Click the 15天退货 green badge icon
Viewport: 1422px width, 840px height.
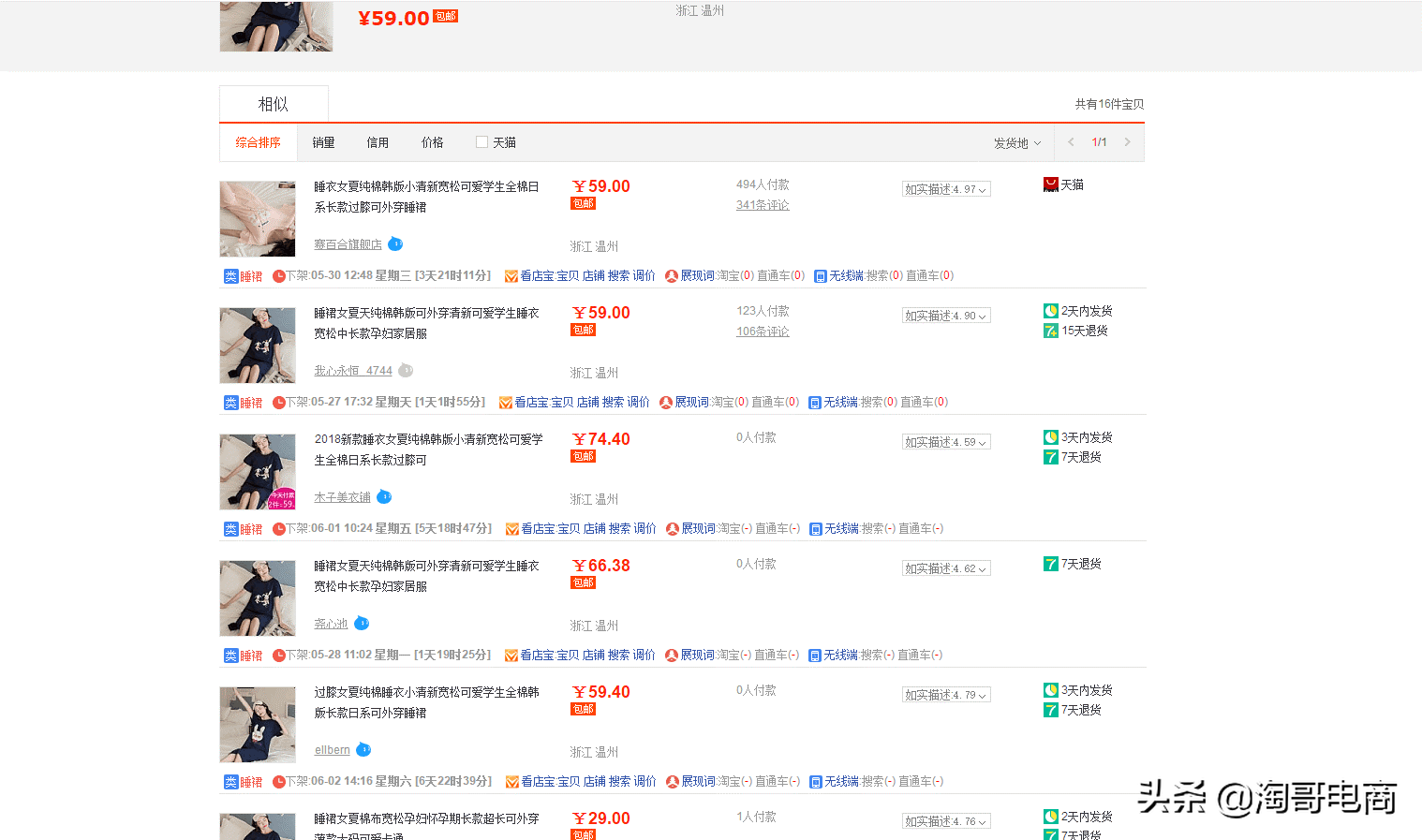[1051, 331]
